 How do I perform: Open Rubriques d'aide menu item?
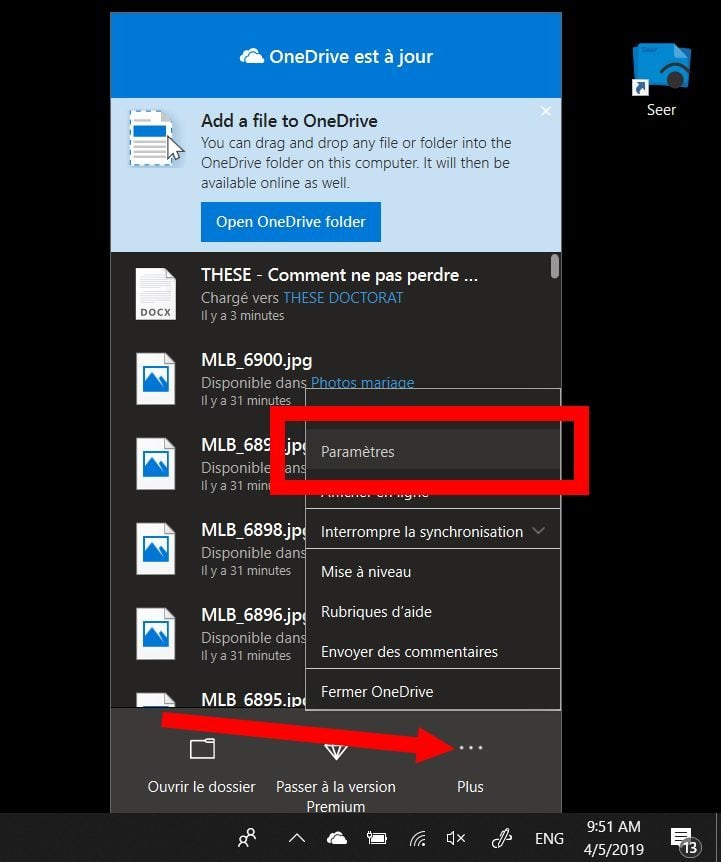click(x=432, y=612)
